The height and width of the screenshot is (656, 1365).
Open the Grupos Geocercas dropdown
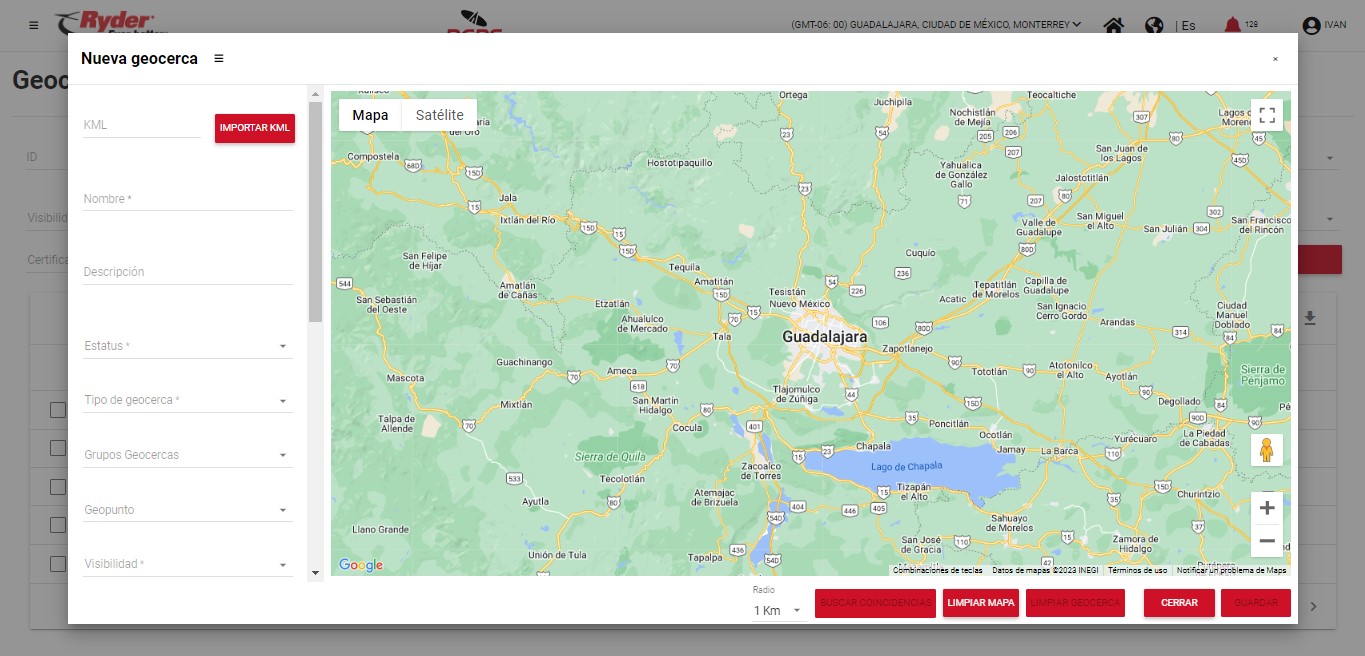pos(187,456)
